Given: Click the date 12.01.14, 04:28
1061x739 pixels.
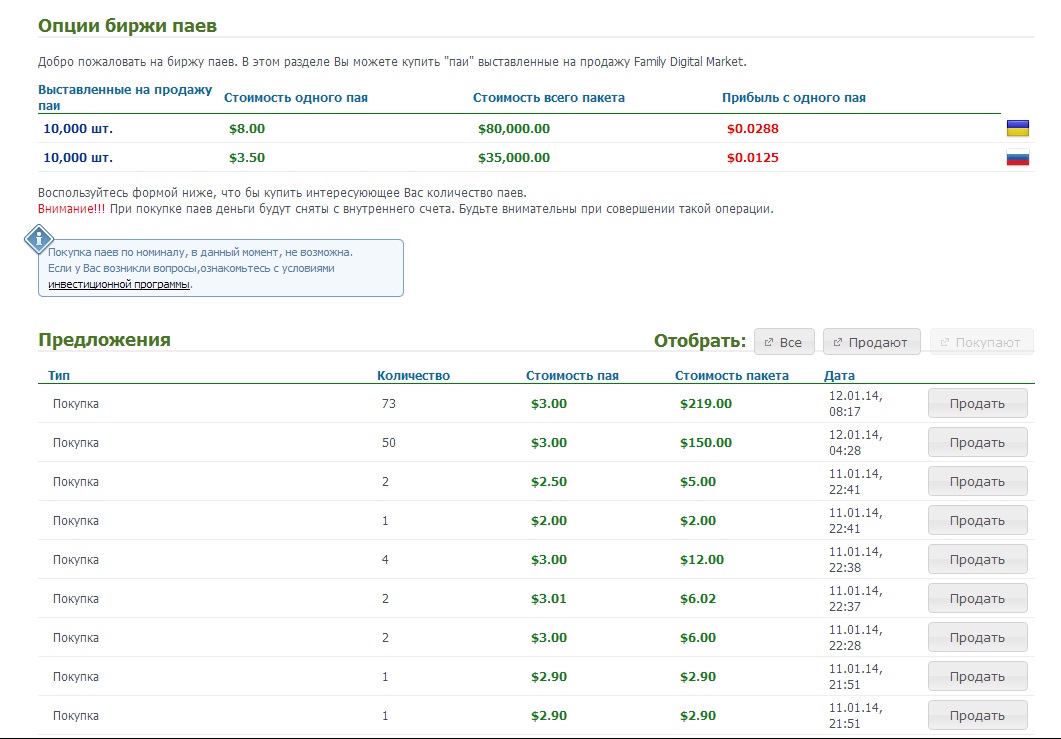Looking at the screenshot, I should [x=855, y=443].
